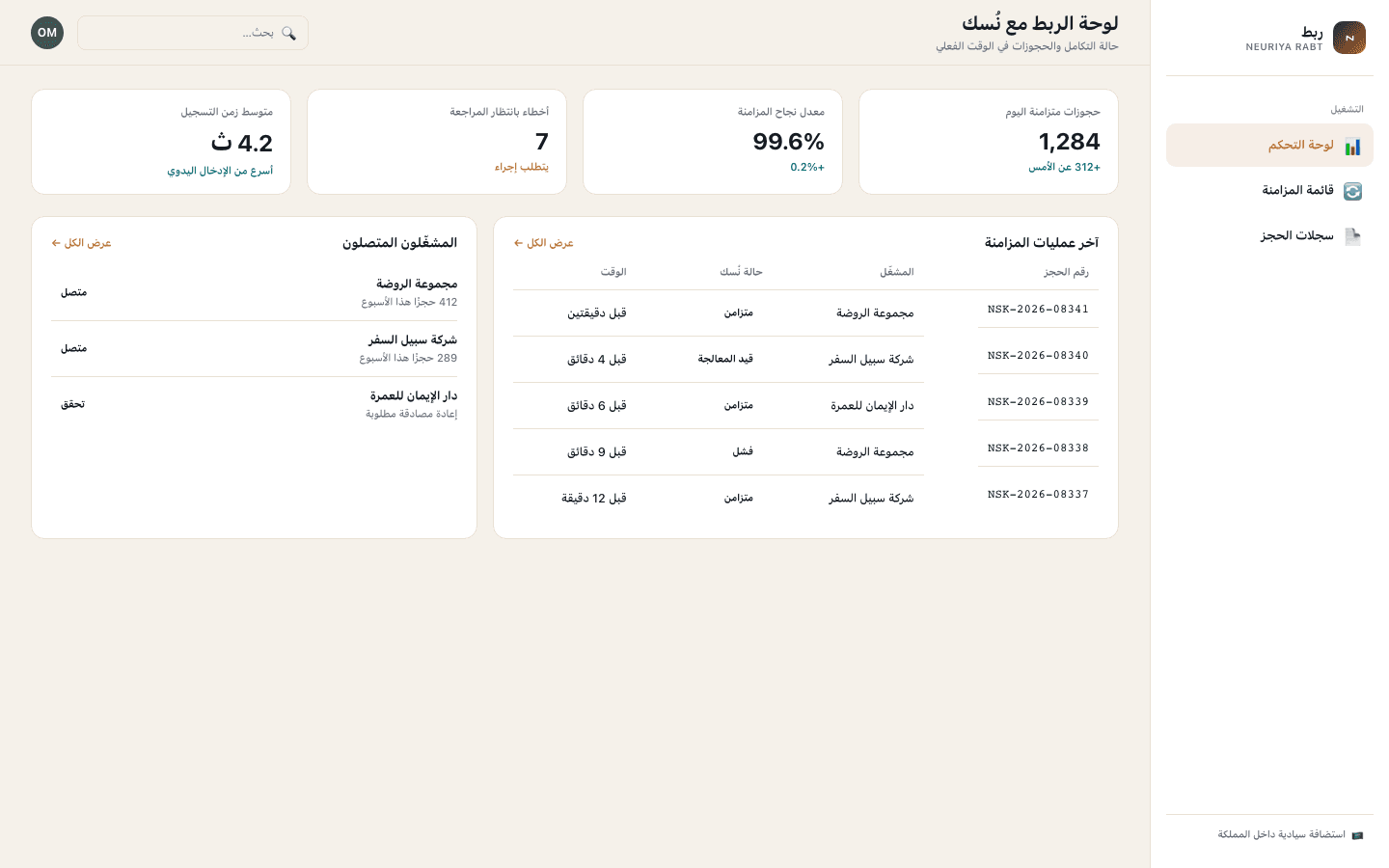Select booking NSK-2026-08337
The image size is (1389, 868).
point(1038,495)
